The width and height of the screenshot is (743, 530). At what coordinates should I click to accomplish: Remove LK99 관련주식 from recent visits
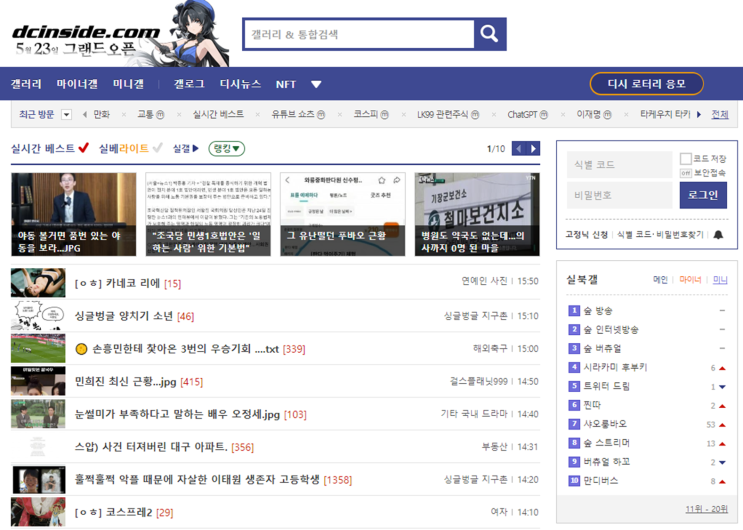point(493,115)
